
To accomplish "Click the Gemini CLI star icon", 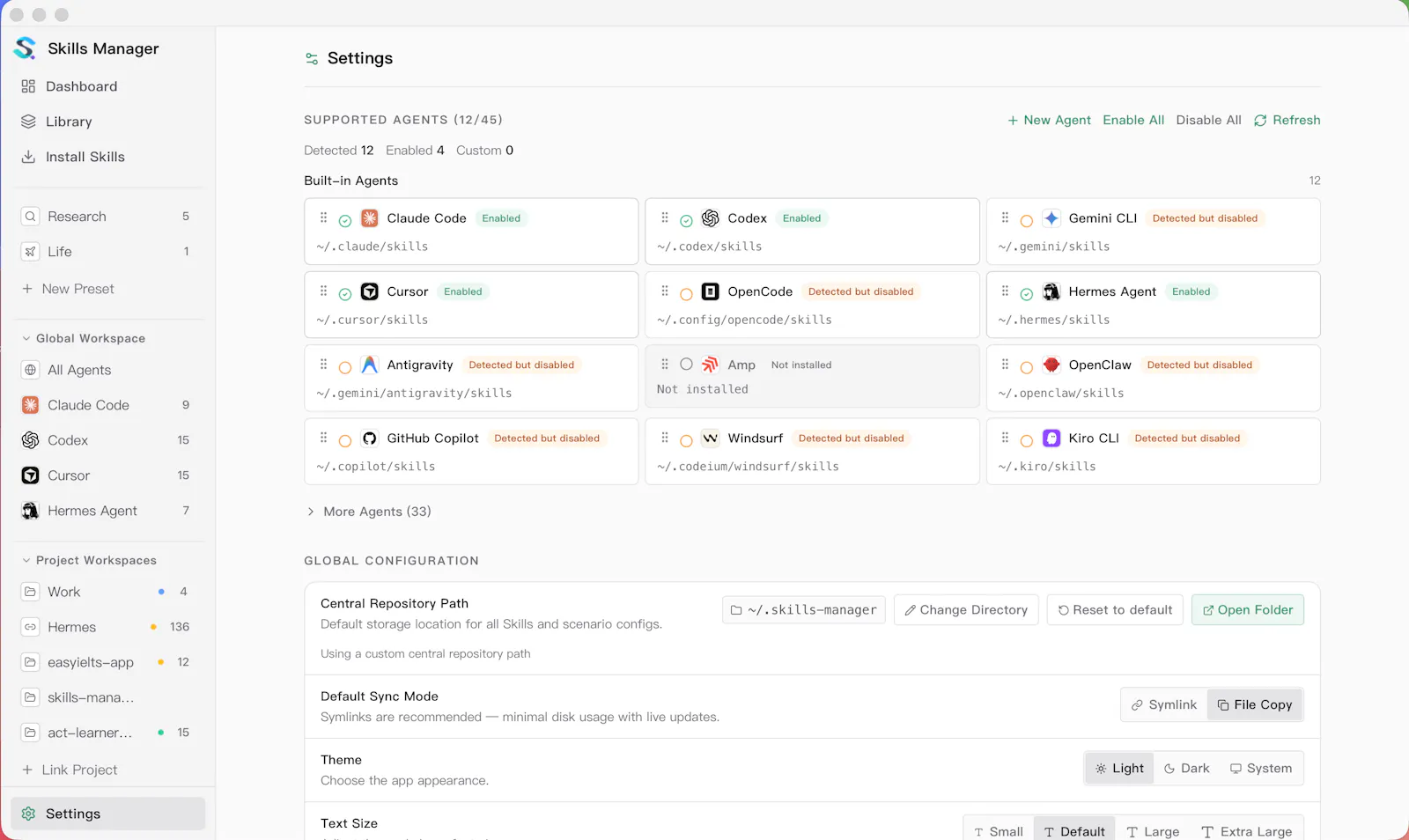I will point(1051,218).
